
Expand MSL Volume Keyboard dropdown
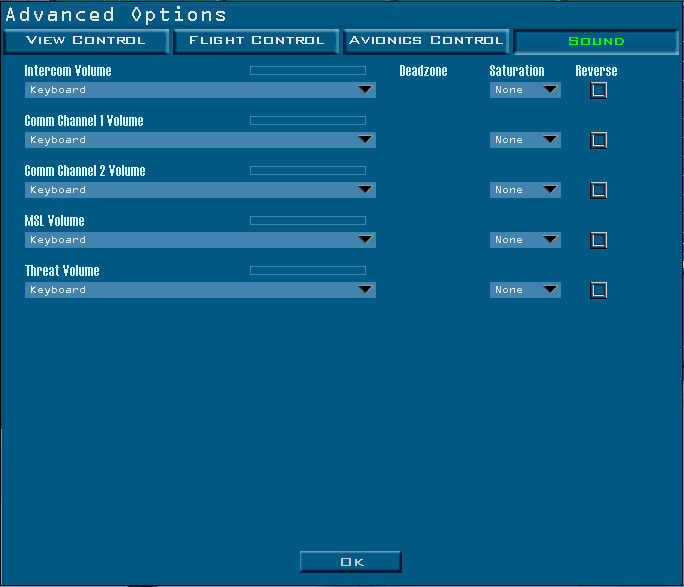click(200, 240)
